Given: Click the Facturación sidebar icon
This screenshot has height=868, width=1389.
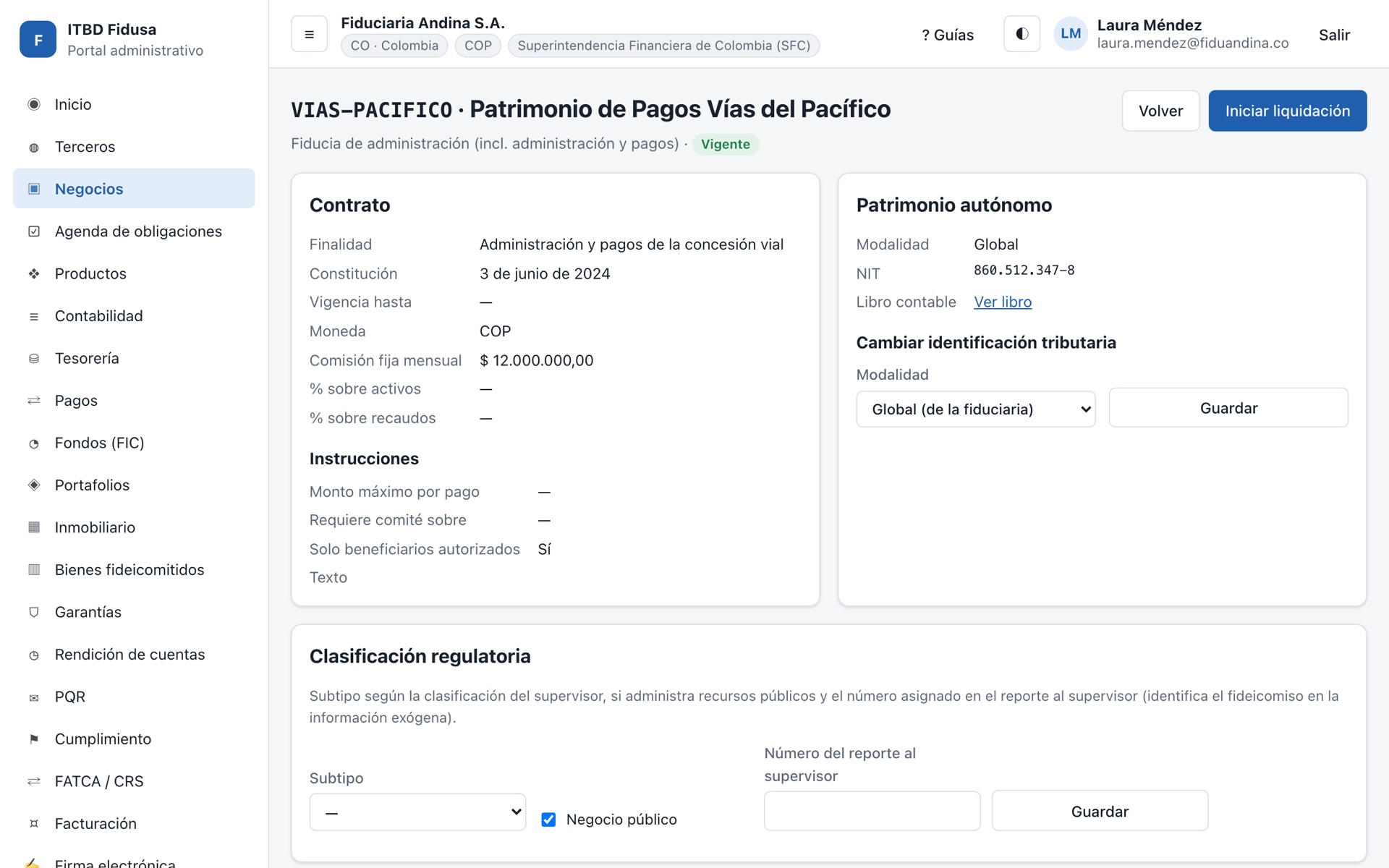Looking at the screenshot, I should (x=34, y=824).
